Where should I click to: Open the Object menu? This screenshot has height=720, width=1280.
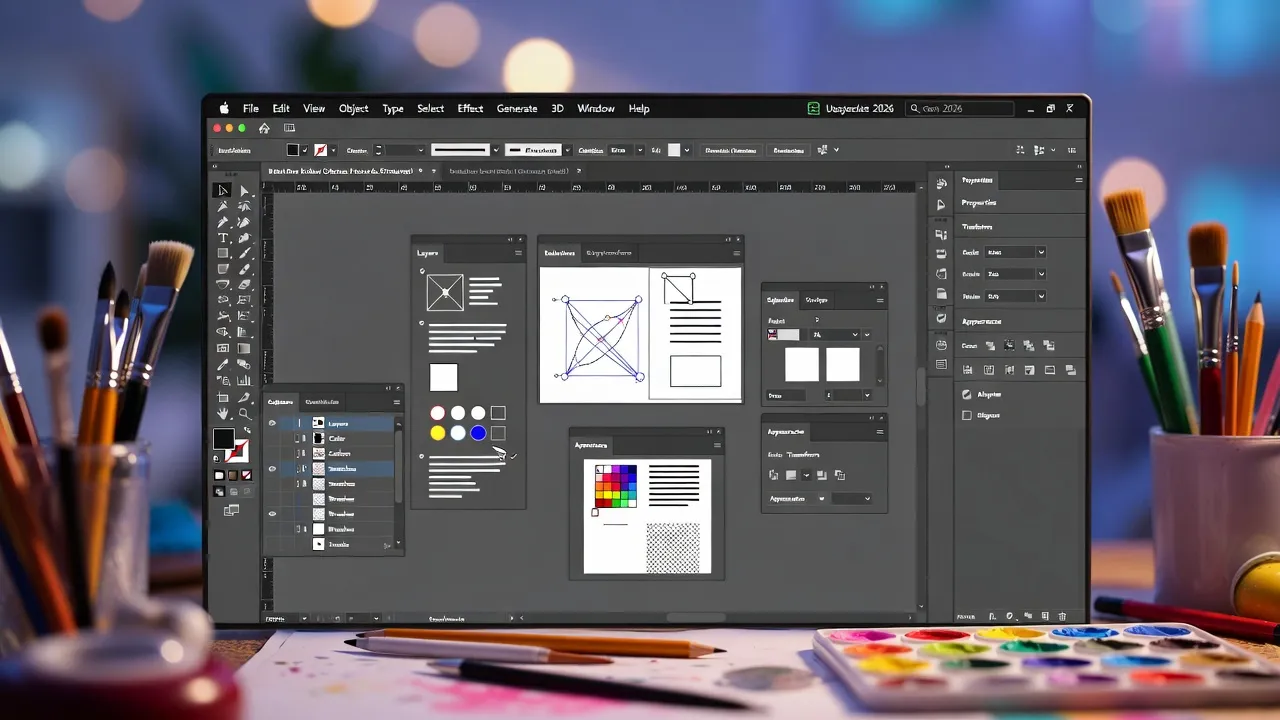click(x=353, y=108)
